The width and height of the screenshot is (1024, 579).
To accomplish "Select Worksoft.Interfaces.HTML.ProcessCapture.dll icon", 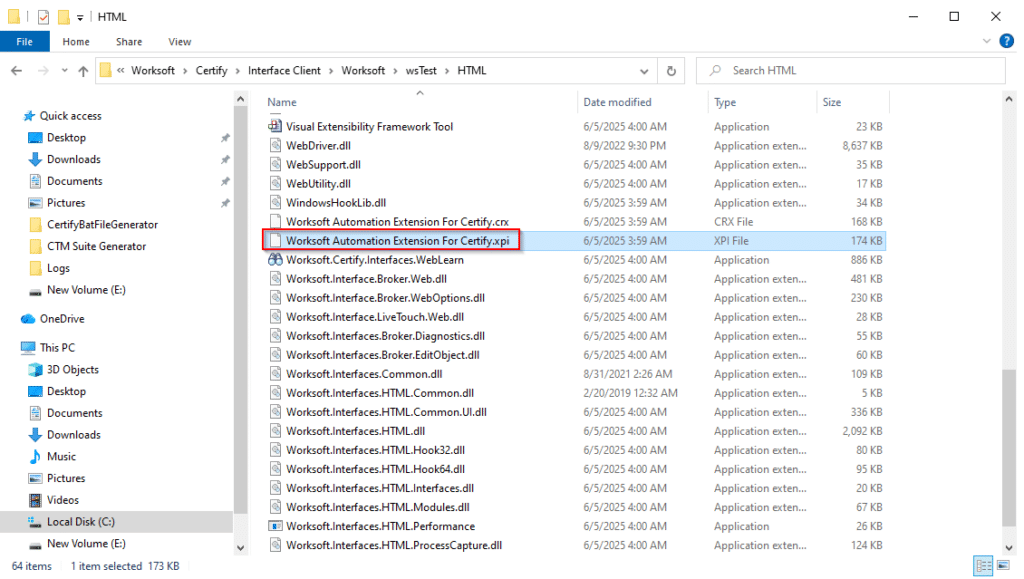I will pos(275,545).
